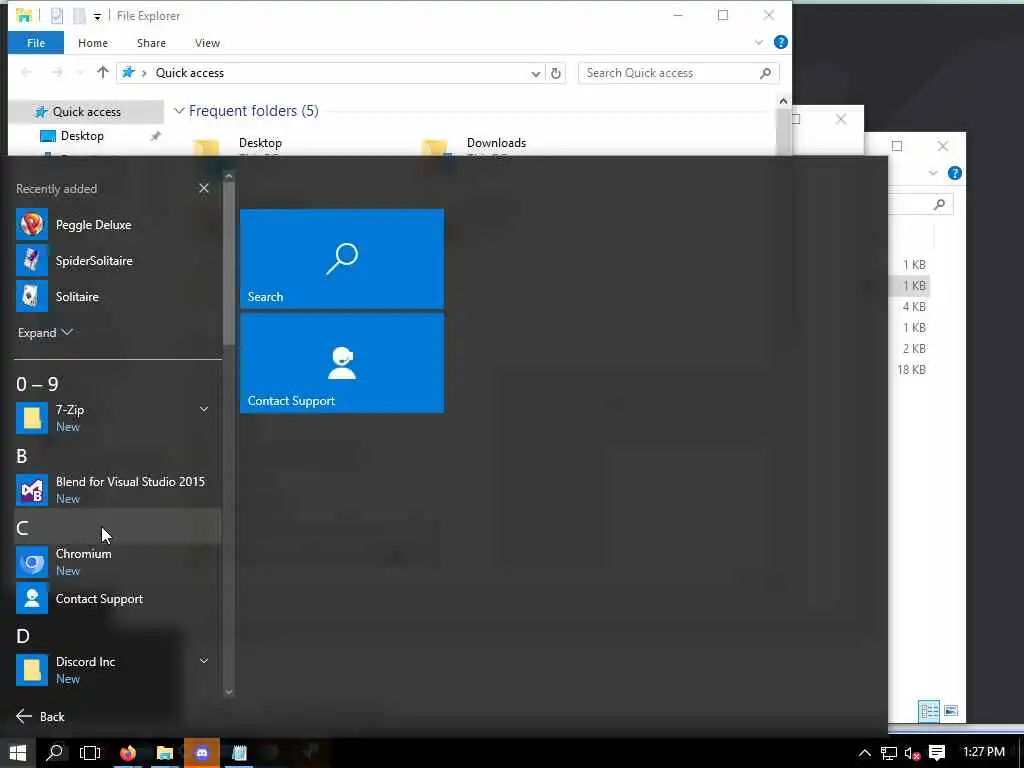
Task: Open File Explorer help icon
Action: pos(780,42)
